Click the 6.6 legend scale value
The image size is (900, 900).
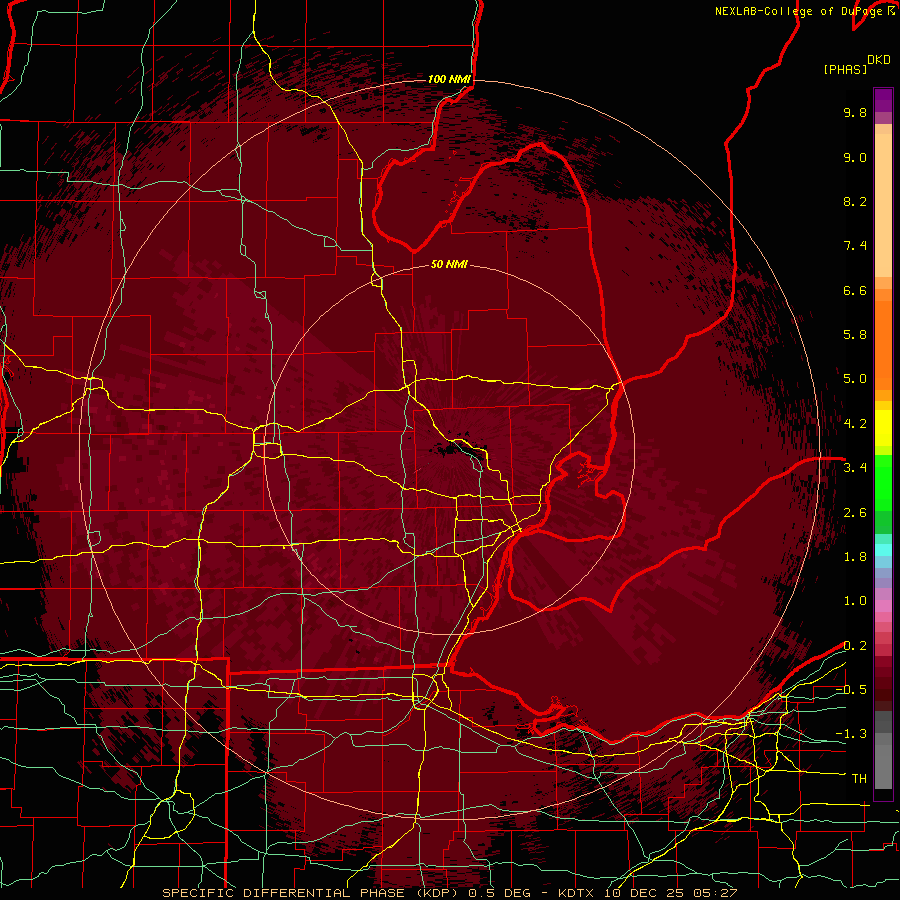tap(855, 291)
